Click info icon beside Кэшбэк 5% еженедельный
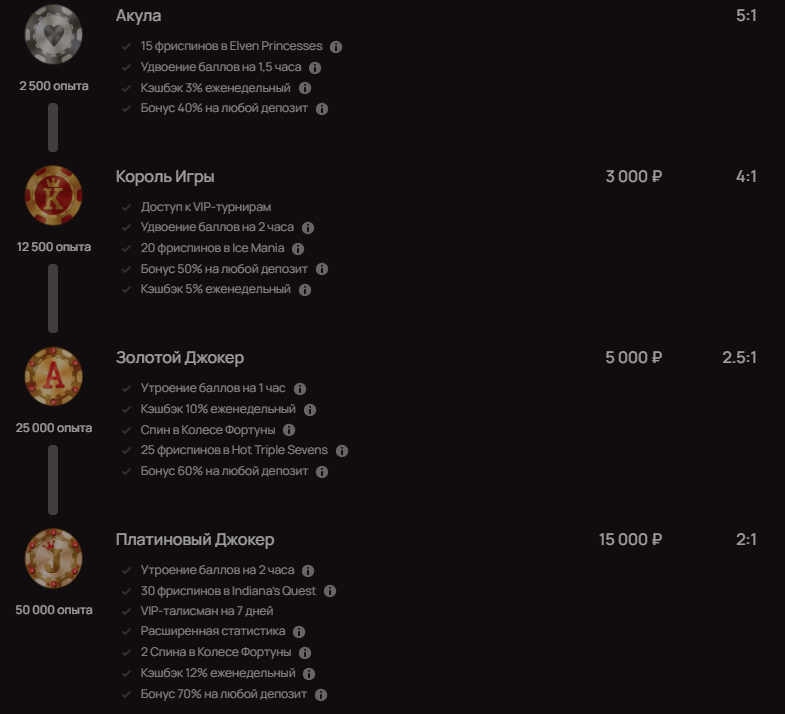785x714 pixels. (305, 290)
